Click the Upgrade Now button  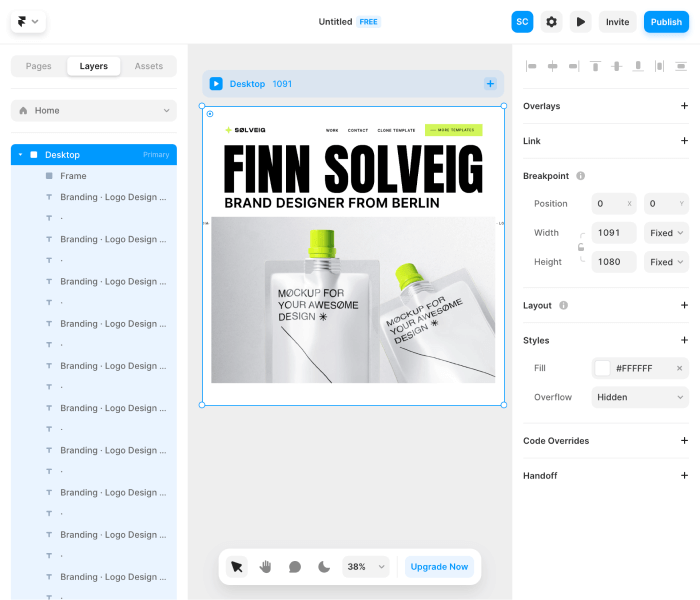coord(439,566)
